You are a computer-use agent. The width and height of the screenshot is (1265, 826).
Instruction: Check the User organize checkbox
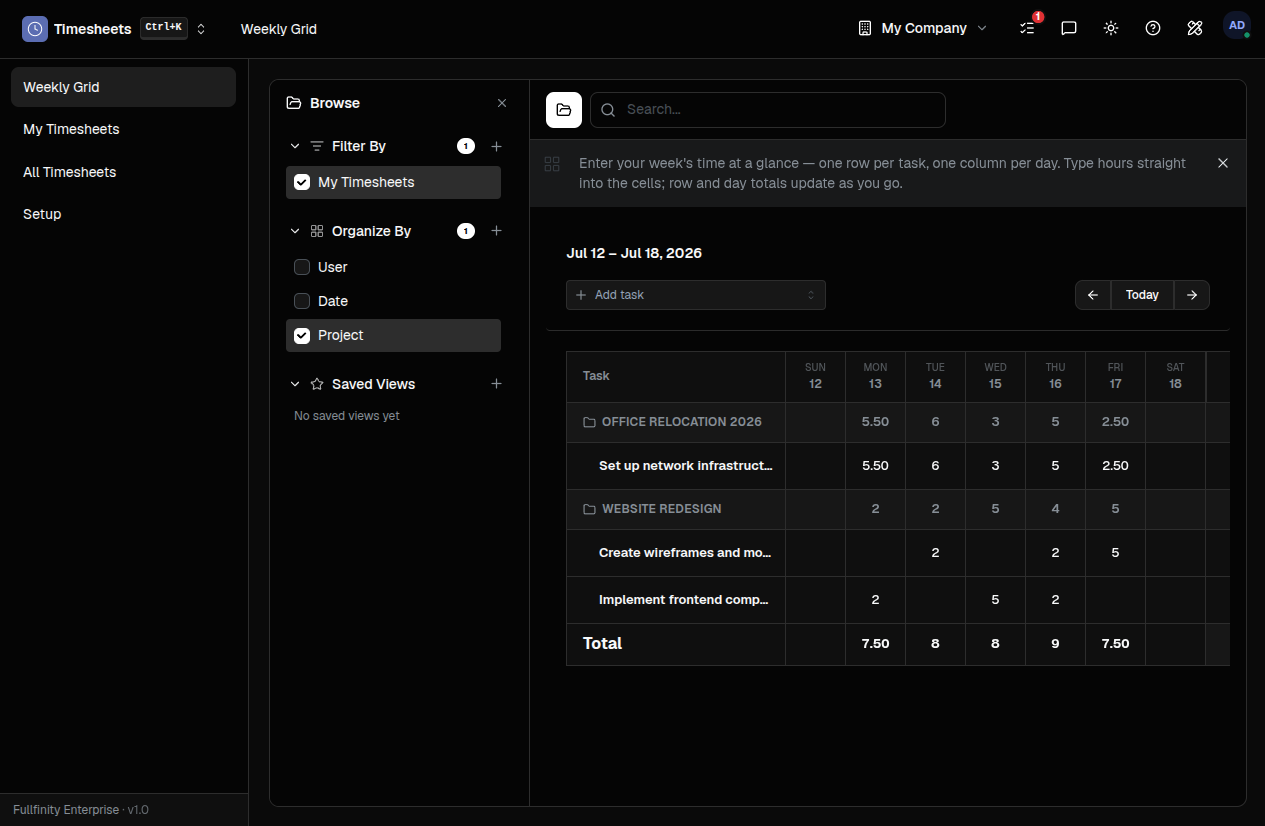pos(302,267)
